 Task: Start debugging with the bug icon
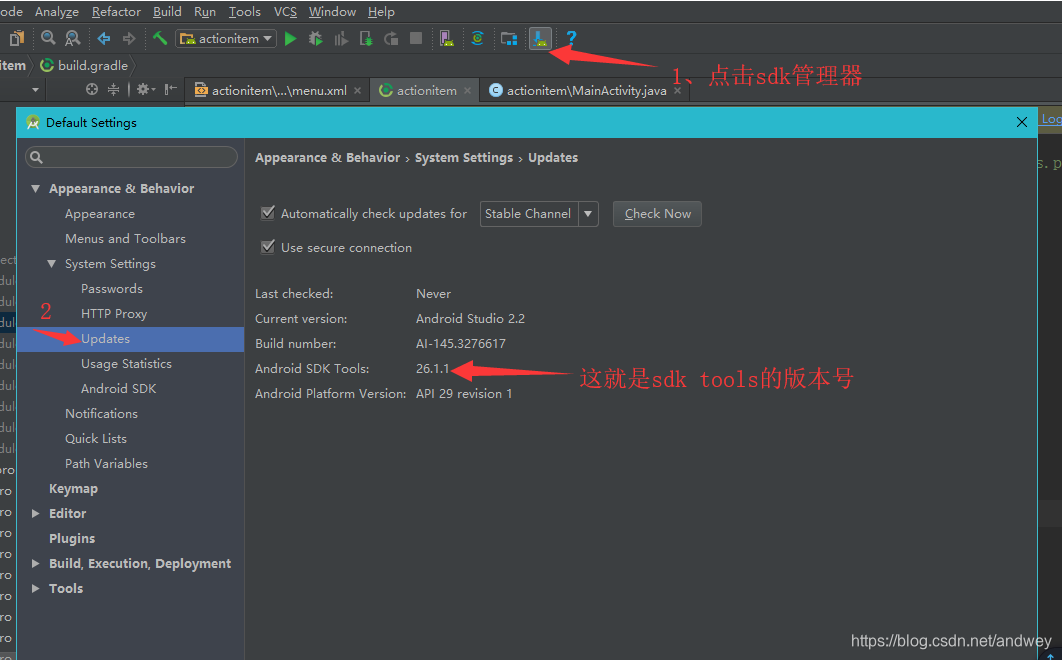tap(316, 39)
